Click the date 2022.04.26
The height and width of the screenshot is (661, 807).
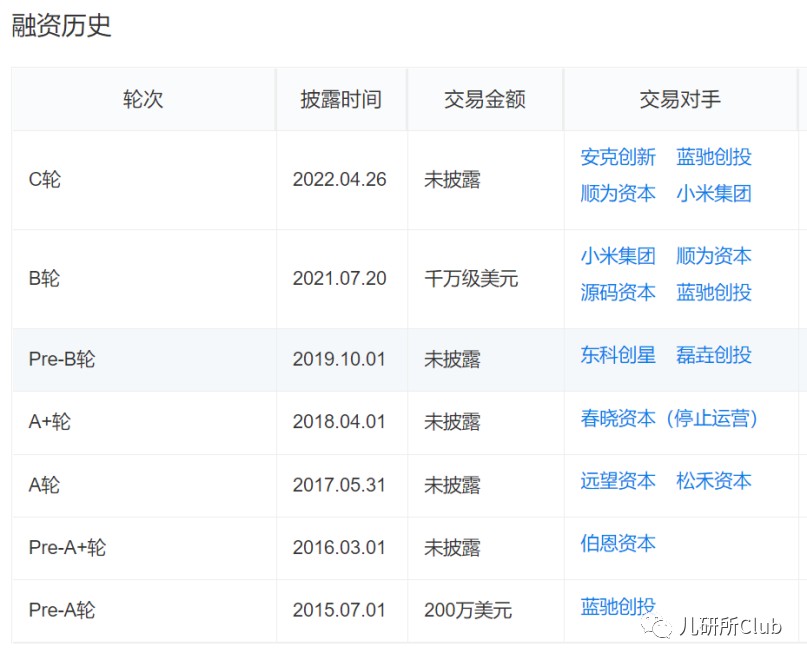point(340,180)
